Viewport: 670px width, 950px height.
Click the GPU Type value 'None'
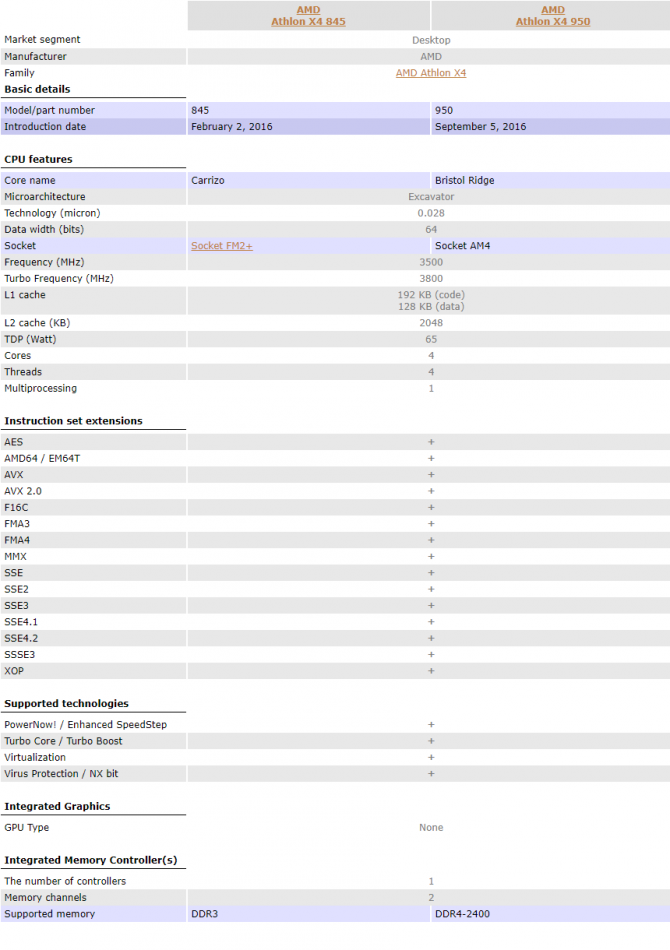click(x=431, y=828)
